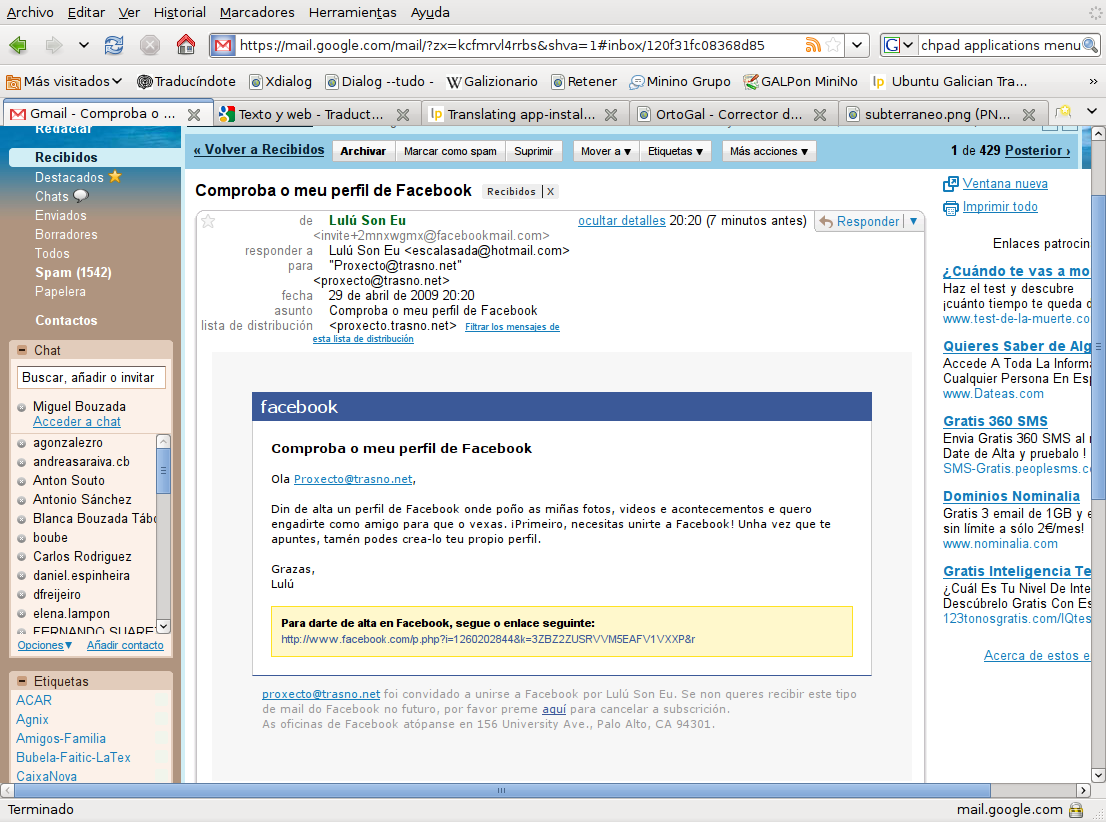Expand the Mover a dropdown
Image resolution: width=1106 pixels, height=822 pixels.
point(605,151)
